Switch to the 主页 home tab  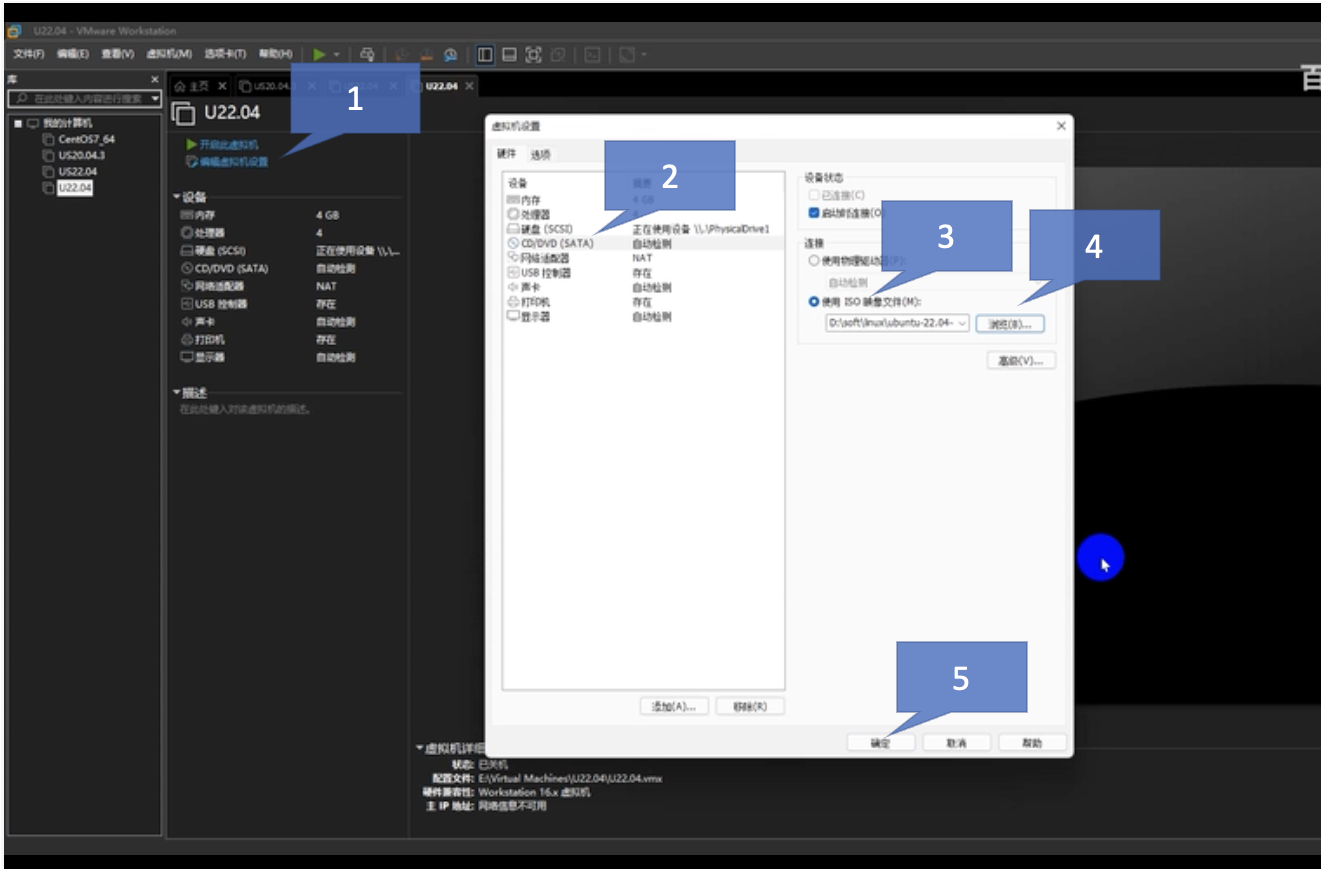[195, 86]
